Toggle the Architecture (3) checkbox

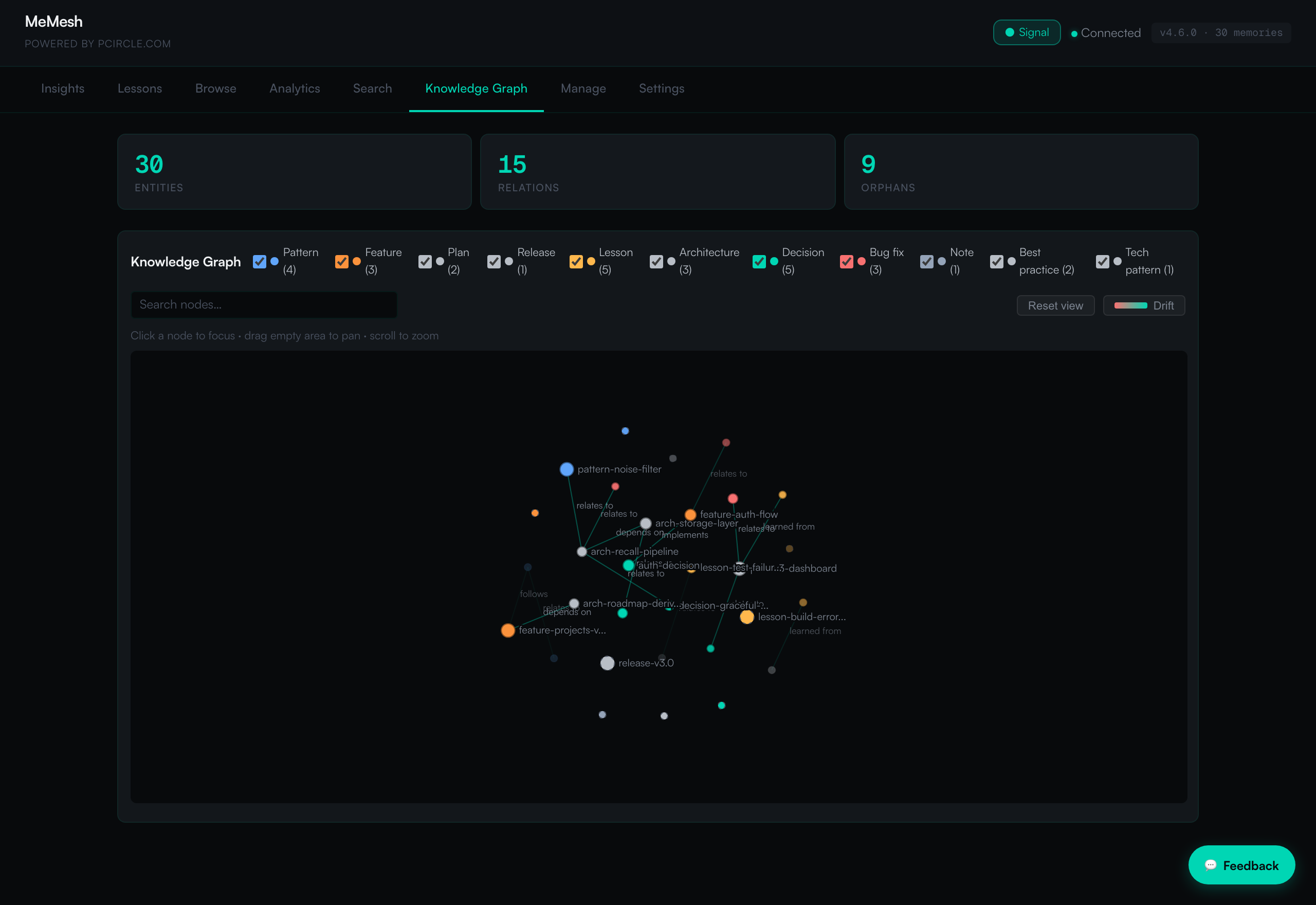tap(656, 261)
